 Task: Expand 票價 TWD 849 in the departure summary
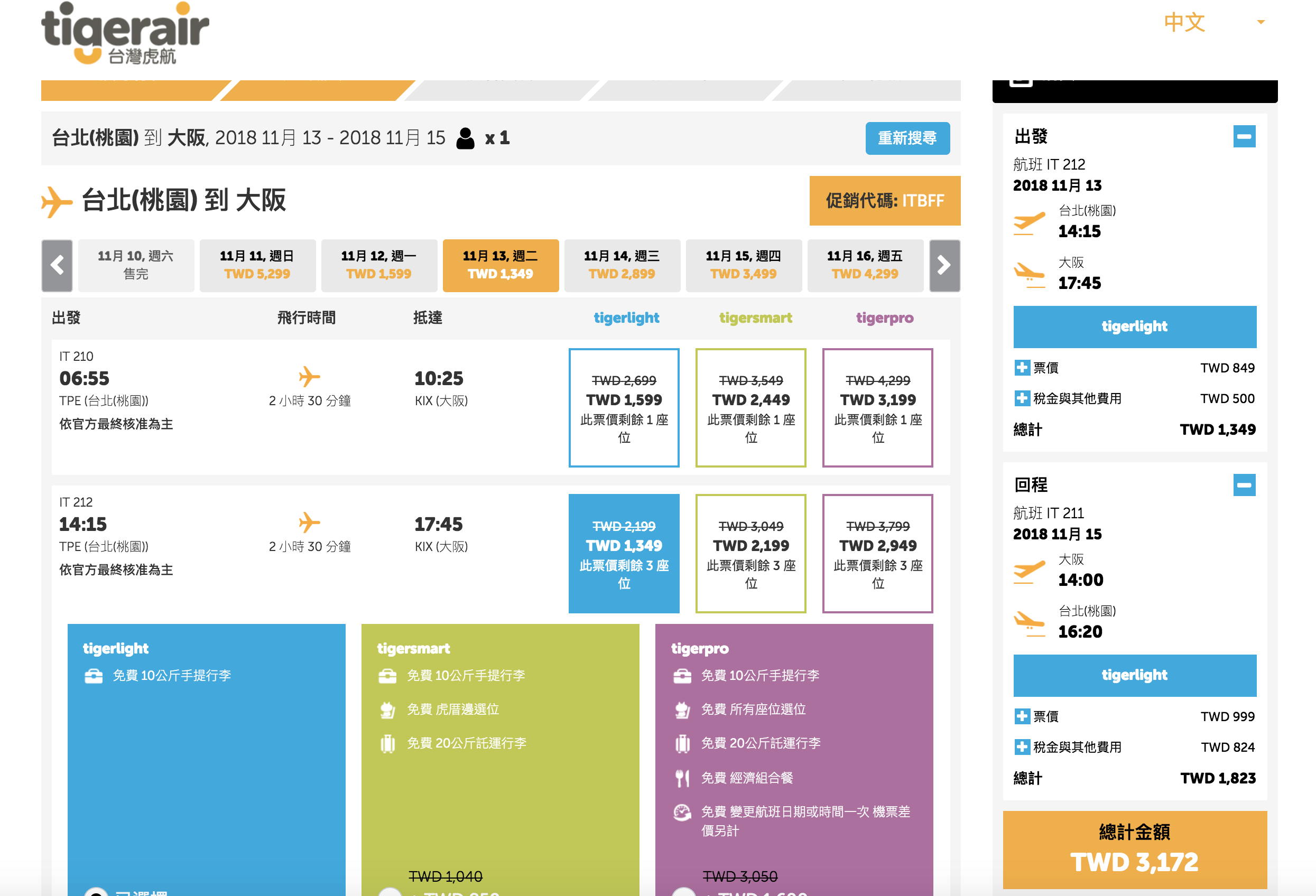[1022, 368]
